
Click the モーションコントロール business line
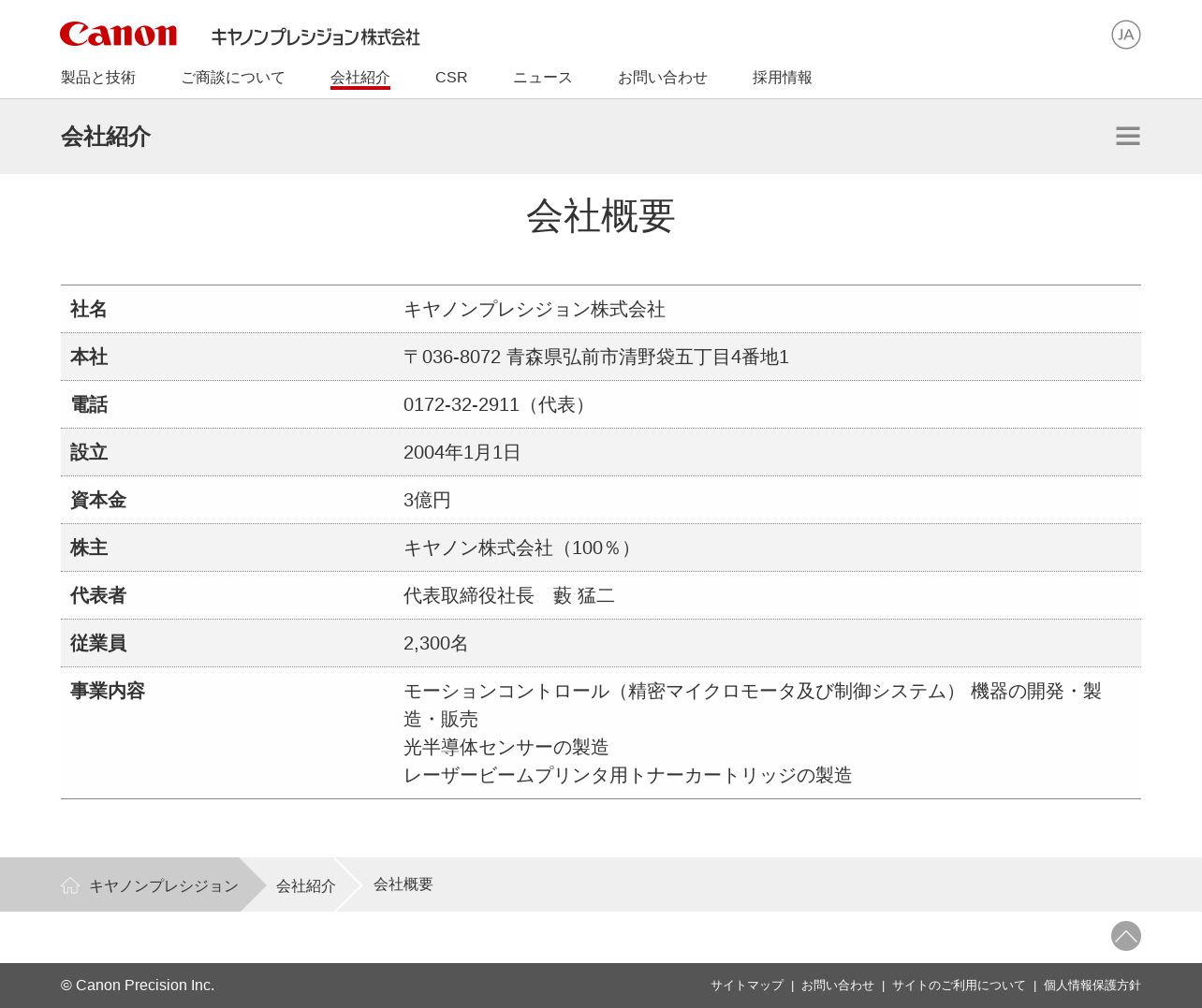coord(753,705)
